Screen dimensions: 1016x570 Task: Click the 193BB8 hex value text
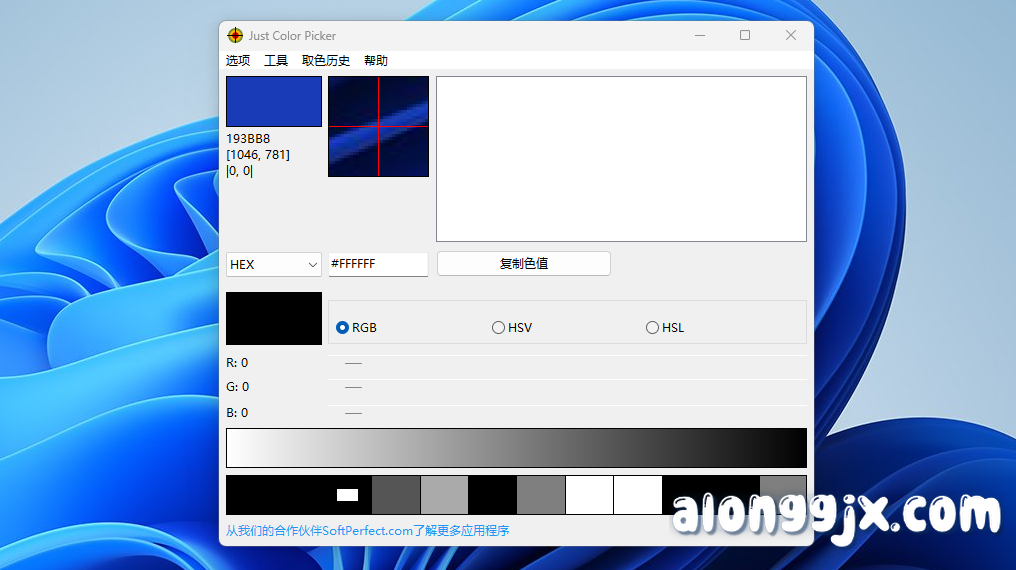click(248, 139)
